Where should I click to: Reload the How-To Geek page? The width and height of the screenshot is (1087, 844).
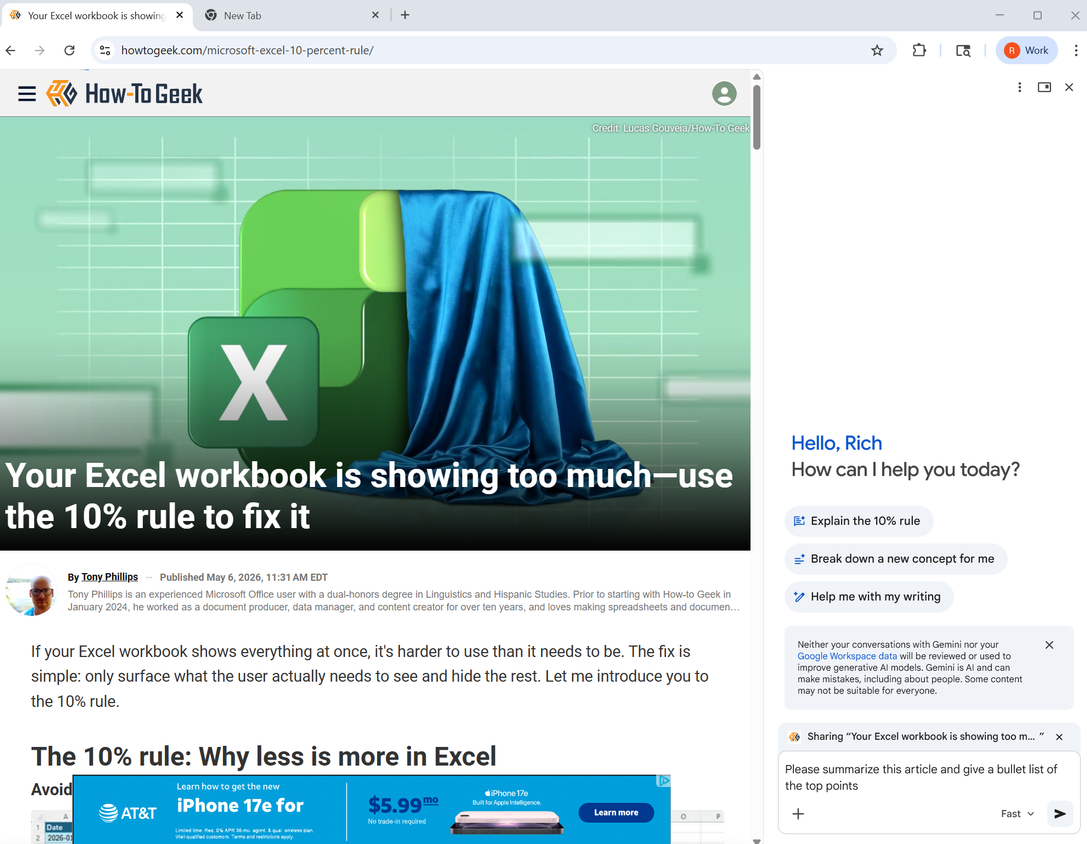point(69,50)
